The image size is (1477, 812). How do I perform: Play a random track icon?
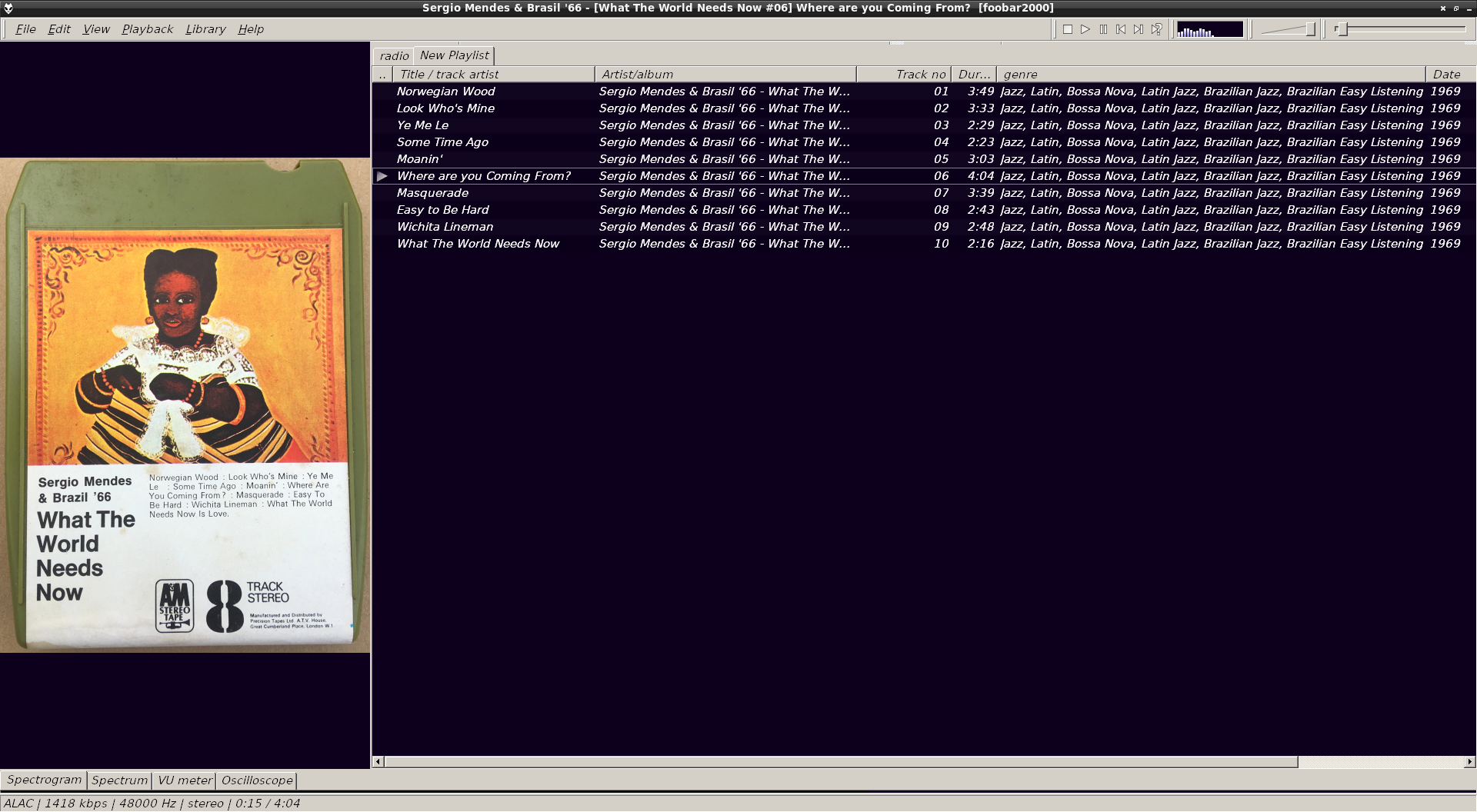1156,29
